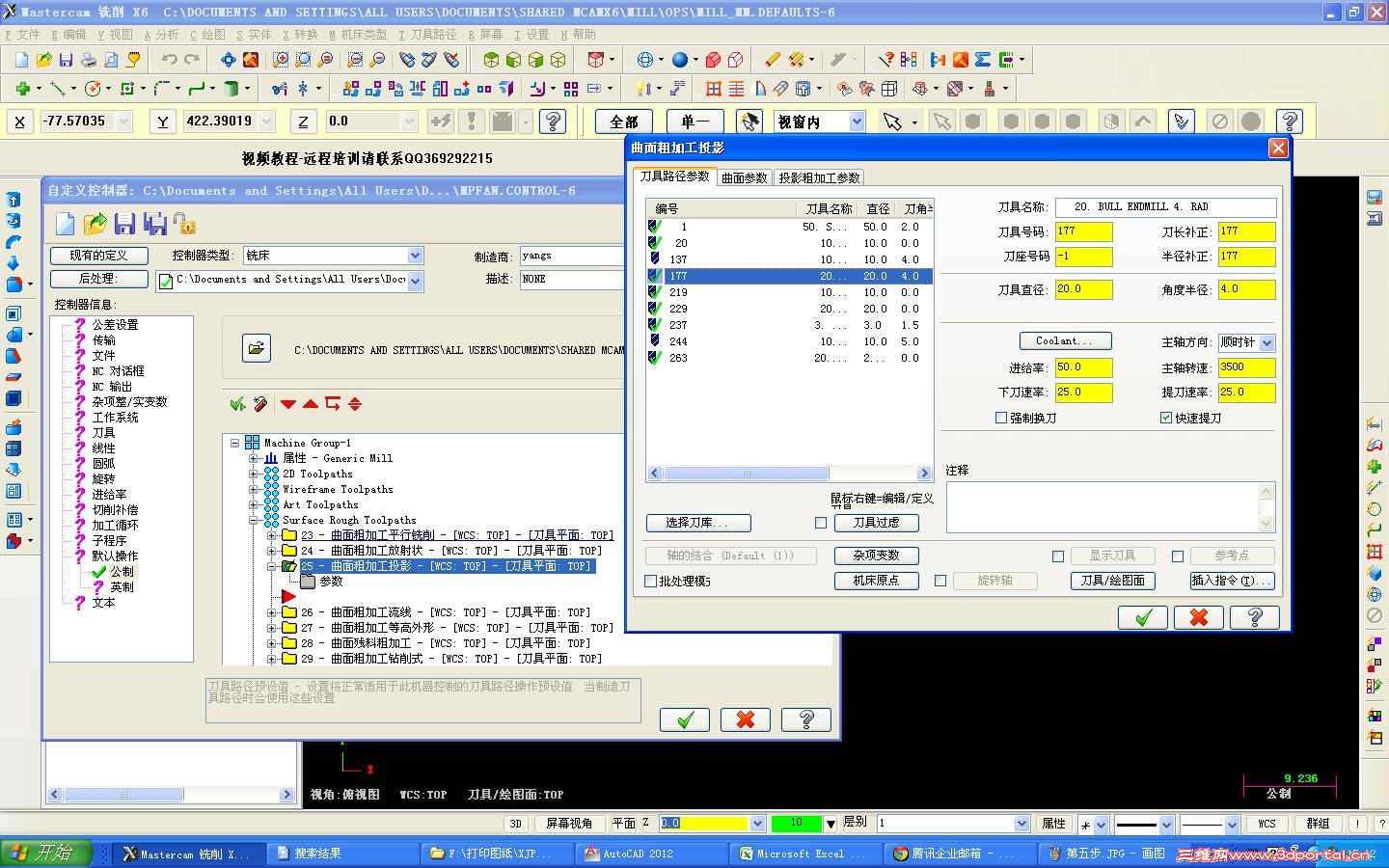Viewport: 1389px width, 868px height.
Task: Collapse the Machine Group-1 tree node
Action: tap(234, 443)
